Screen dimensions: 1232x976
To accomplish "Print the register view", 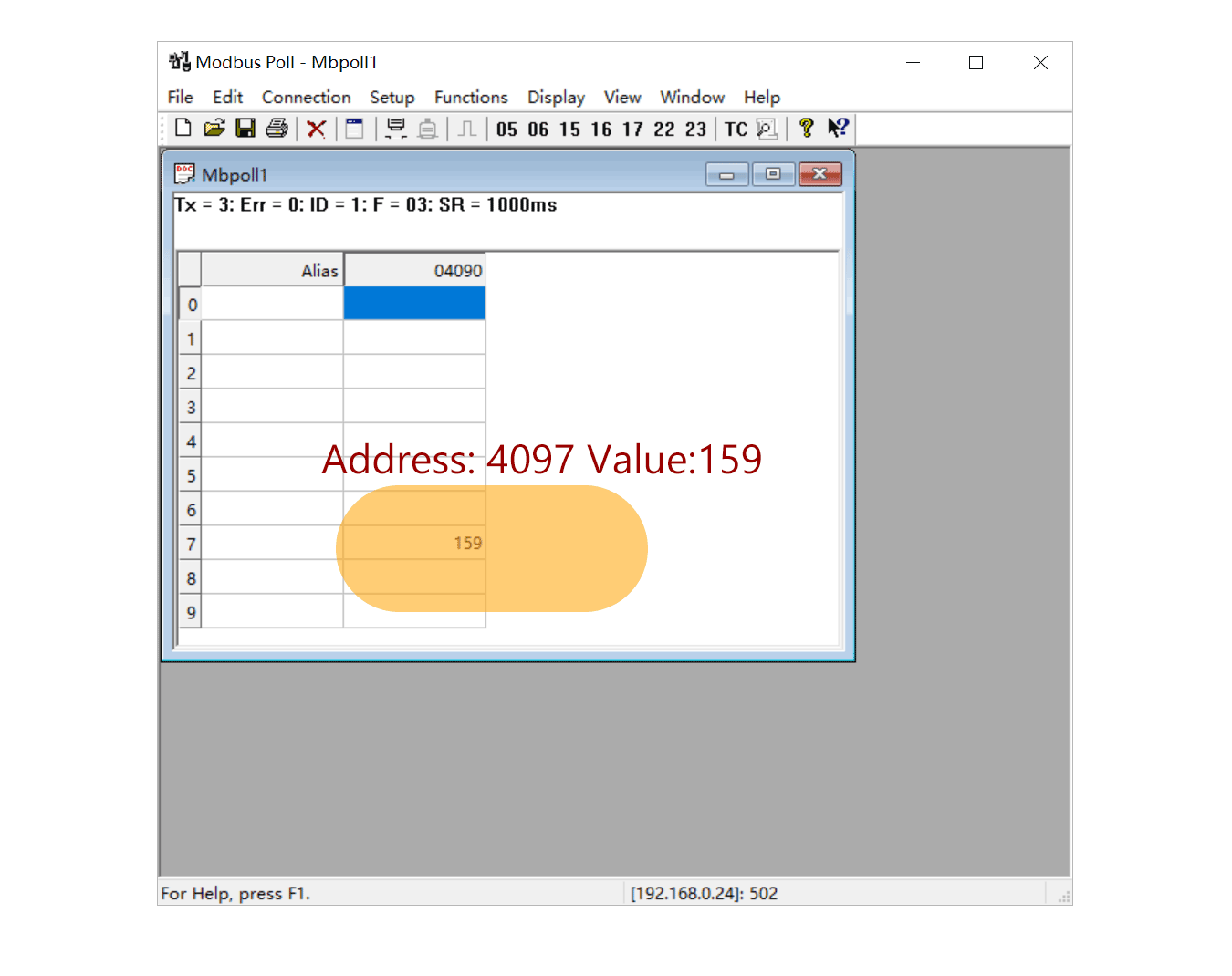I will coord(277,128).
